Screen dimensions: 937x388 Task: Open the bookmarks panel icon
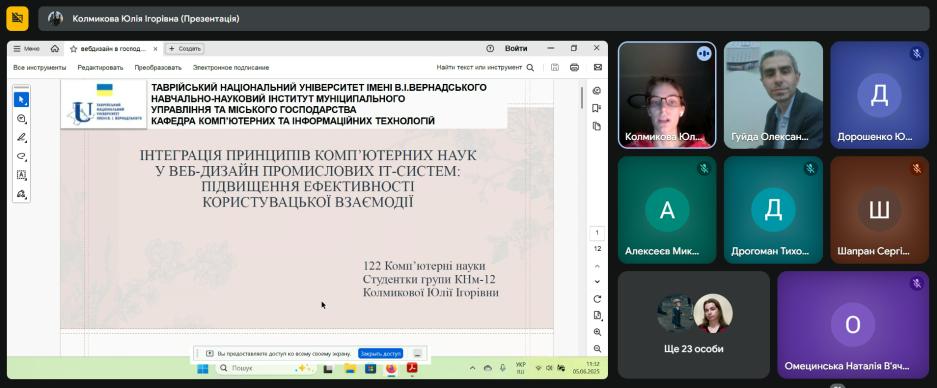pyautogui.click(x=596, y=108)
